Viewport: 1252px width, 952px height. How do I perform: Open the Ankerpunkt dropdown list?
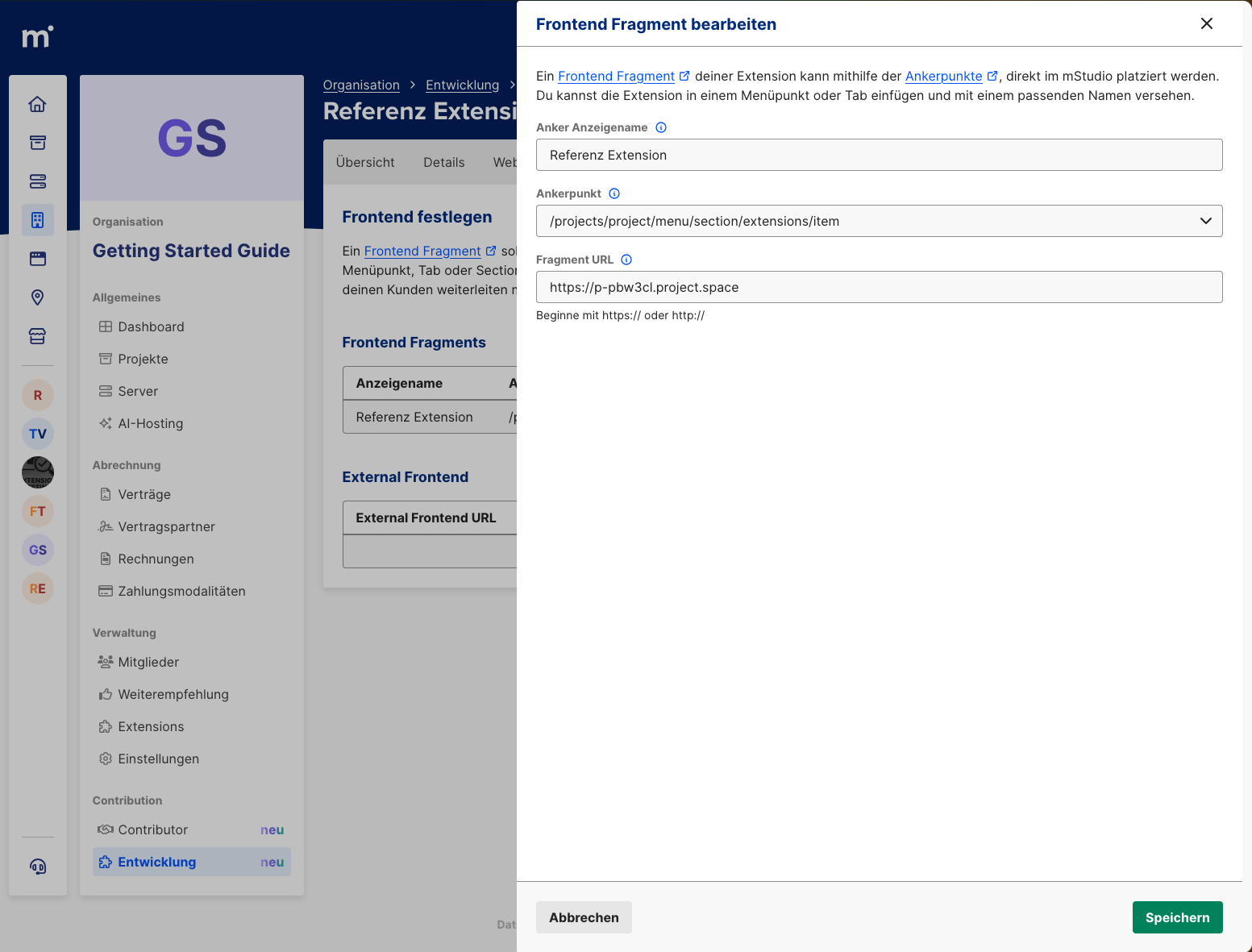point(1205,221)
